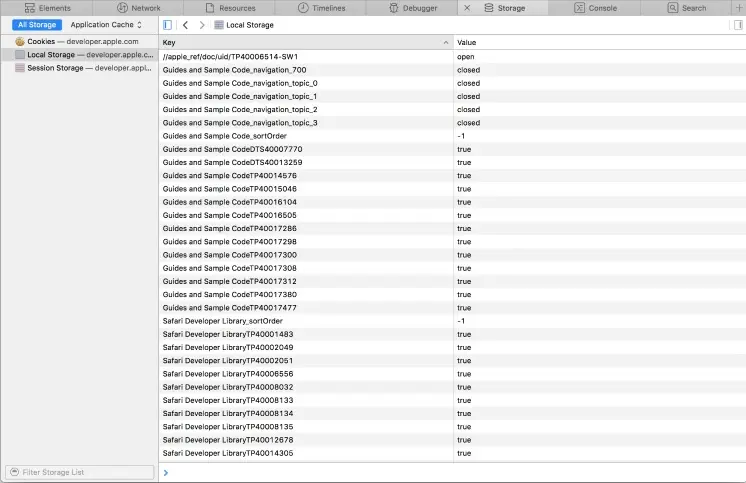Select Safari Developer LibraryTP40008032 row
The width and height of the screenshot is (746, 483).
pos(452,387)
